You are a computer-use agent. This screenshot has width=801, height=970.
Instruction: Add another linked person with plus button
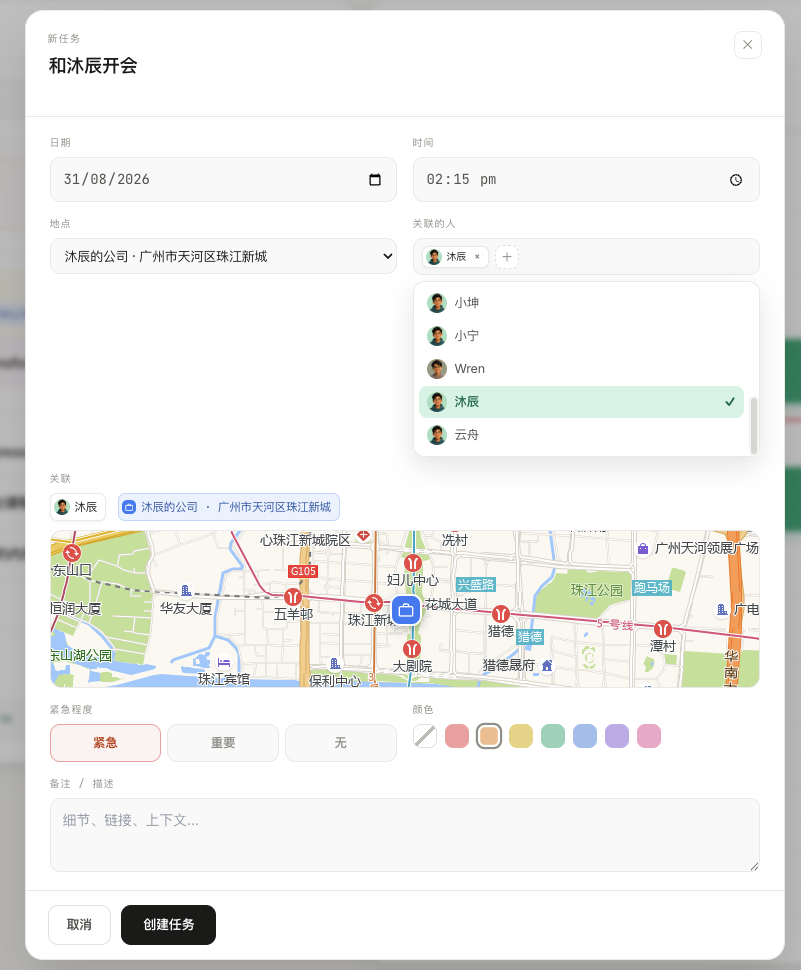507,257
